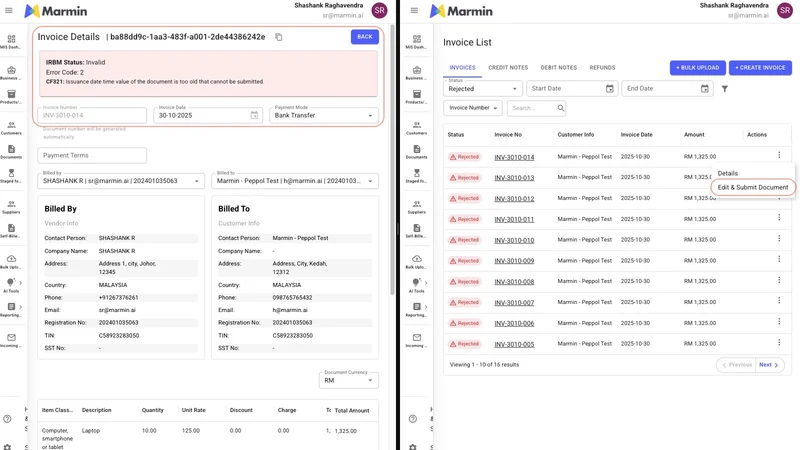Switch to Refunds tab

[x=602, y=67]
